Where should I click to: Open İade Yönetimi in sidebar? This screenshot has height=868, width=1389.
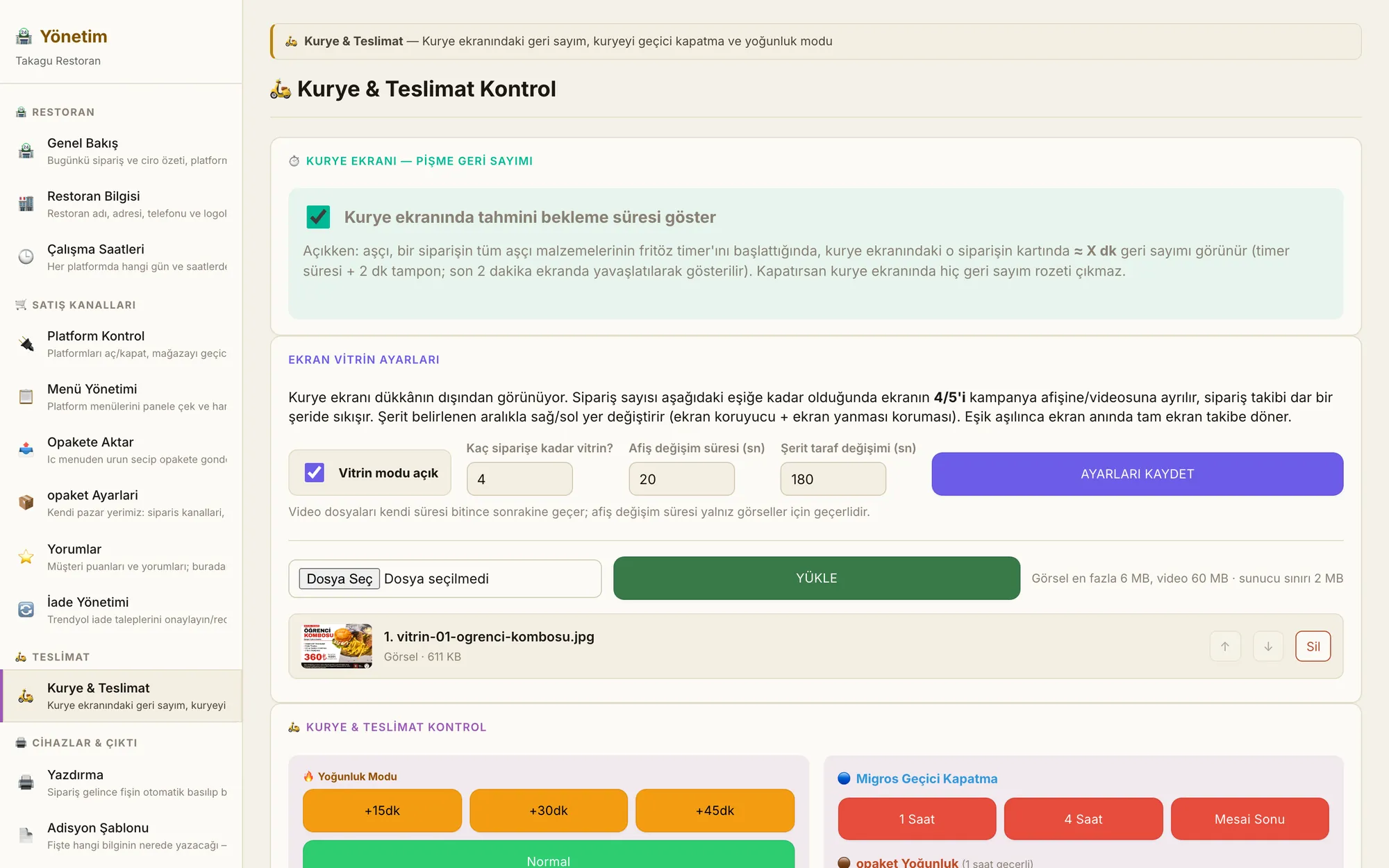click(122, 610)
